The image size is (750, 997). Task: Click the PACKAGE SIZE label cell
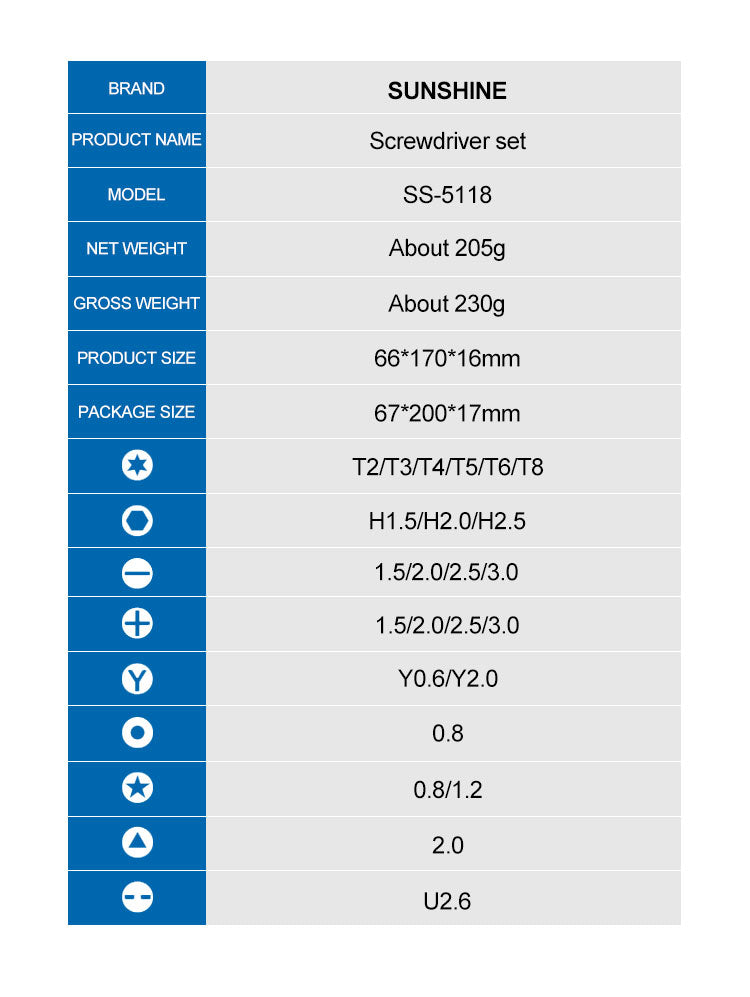click(x=137, y=411)
